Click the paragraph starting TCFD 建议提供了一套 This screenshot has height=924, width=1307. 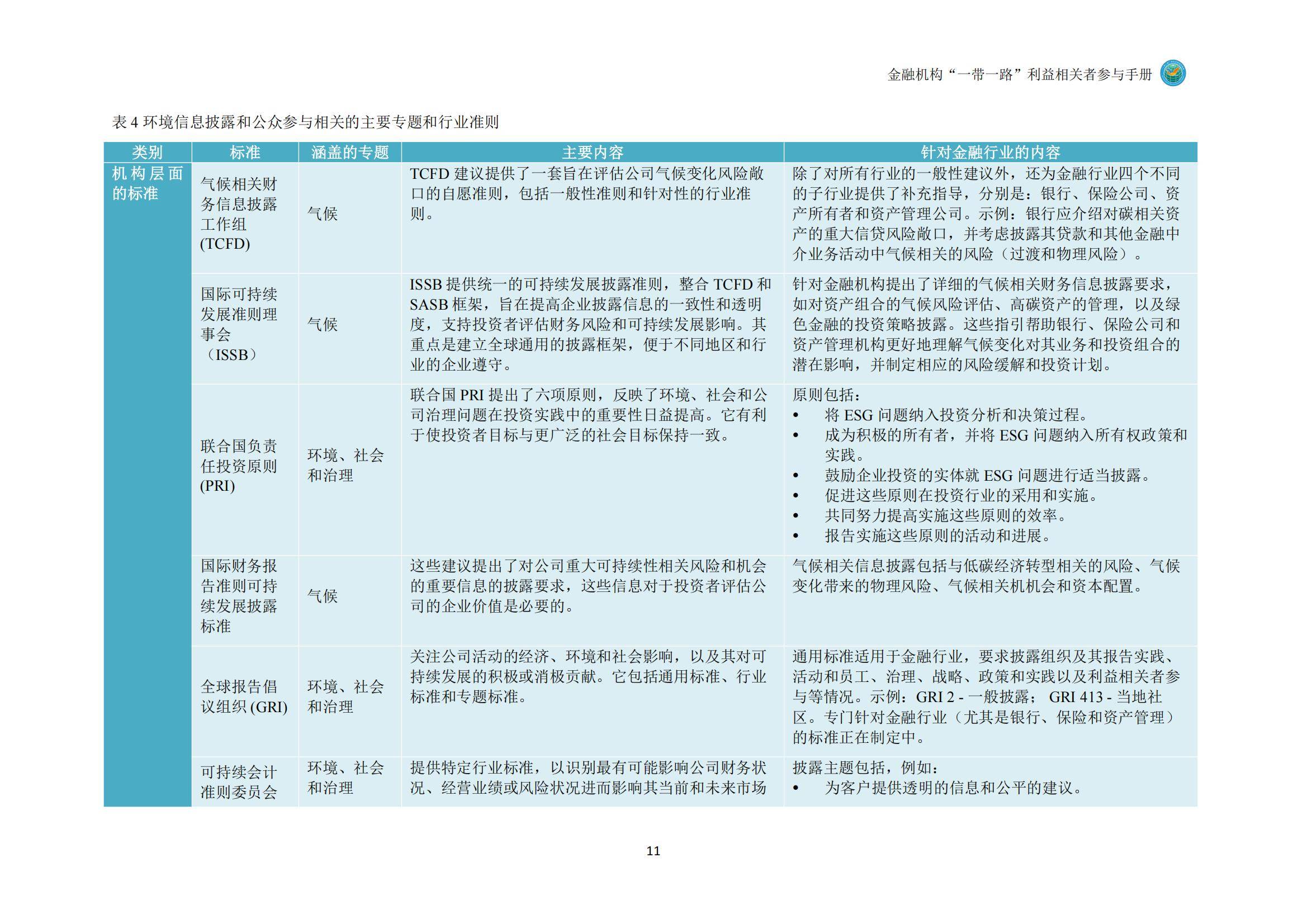588,193
